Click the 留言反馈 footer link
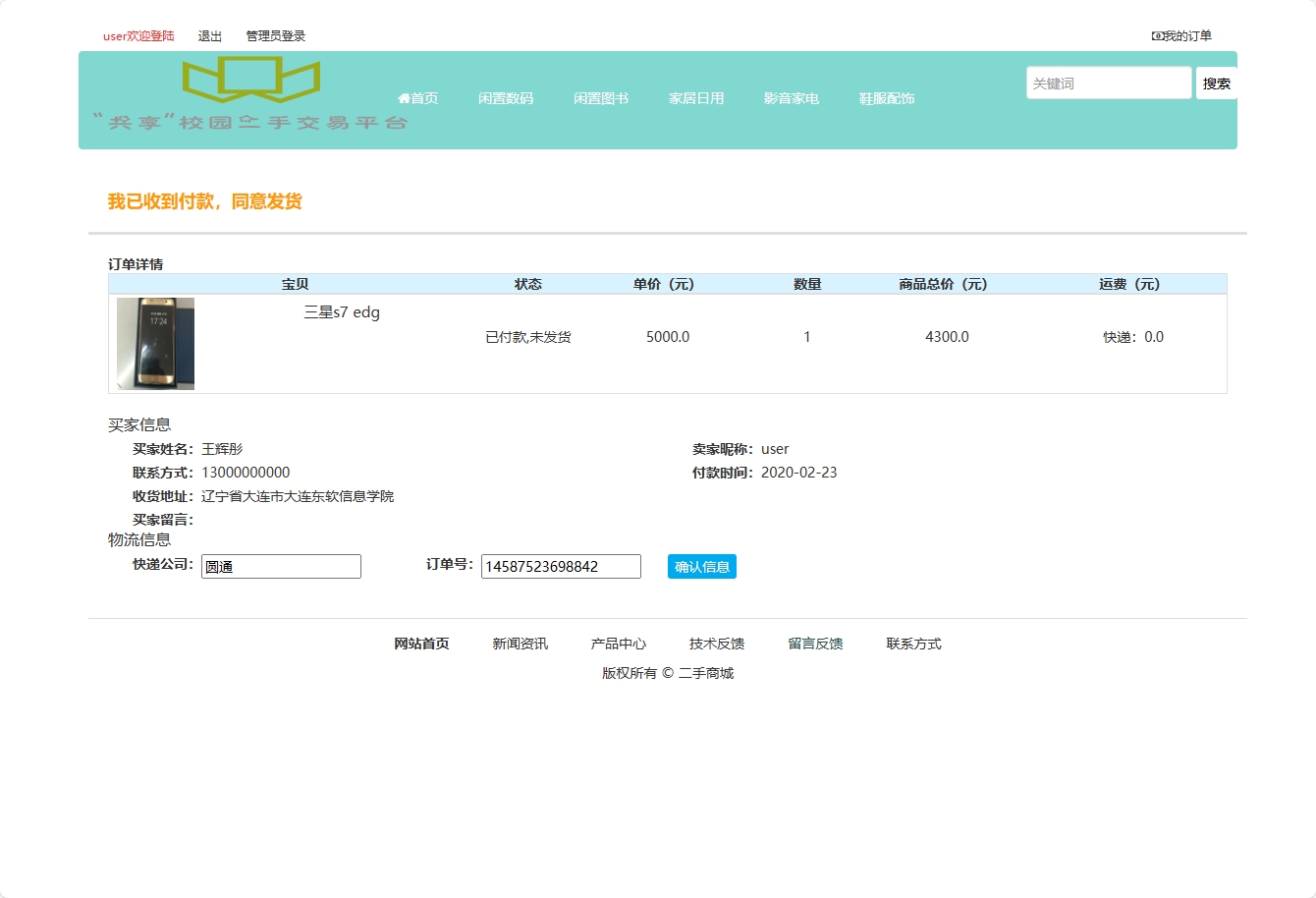 [813, 644]
